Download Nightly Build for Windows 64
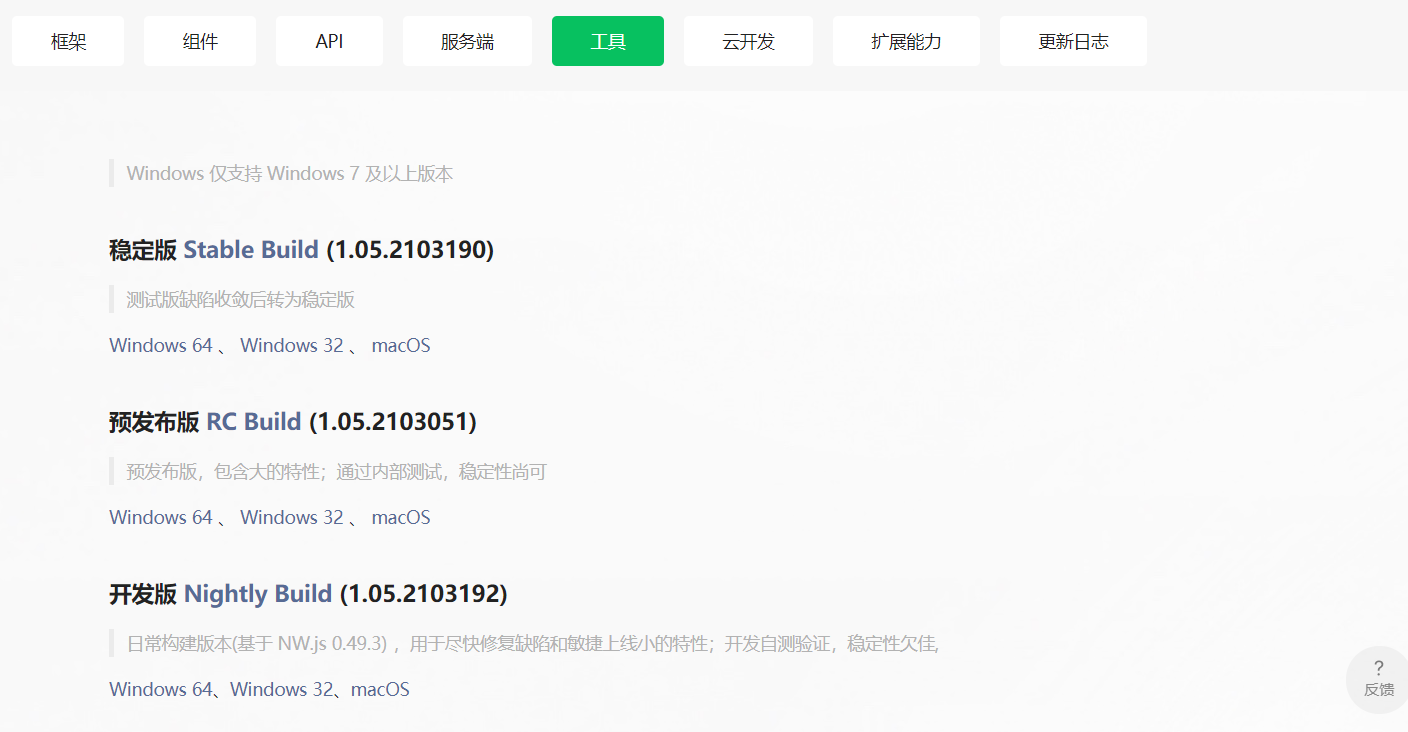 [x=161, y=689]
